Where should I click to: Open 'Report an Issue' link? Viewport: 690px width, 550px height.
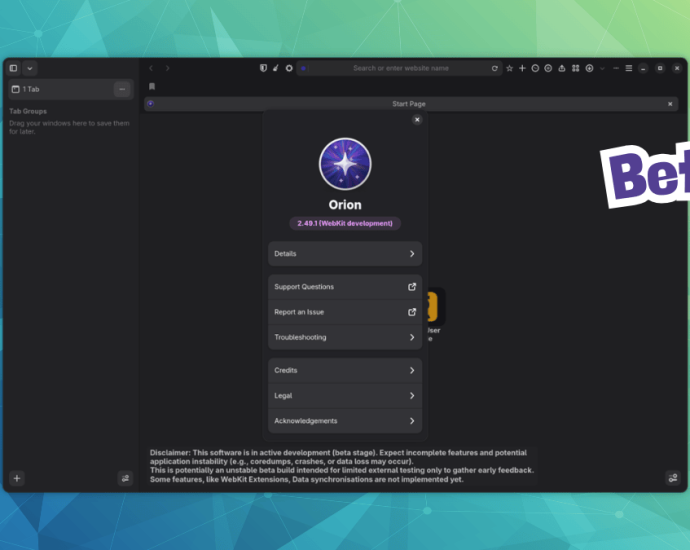pyautogui.click(x=345, y=312)
